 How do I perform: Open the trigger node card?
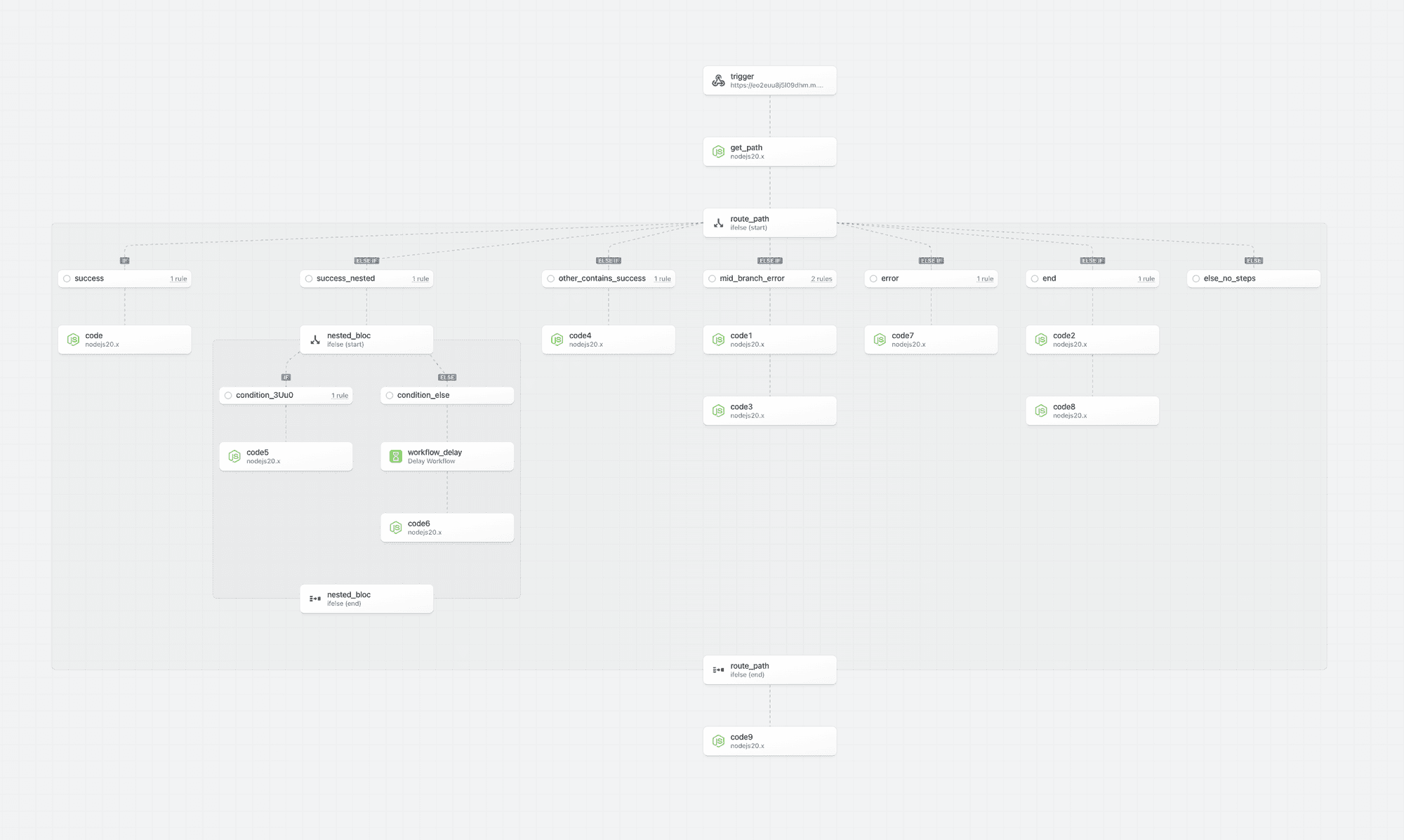(770, 81)
